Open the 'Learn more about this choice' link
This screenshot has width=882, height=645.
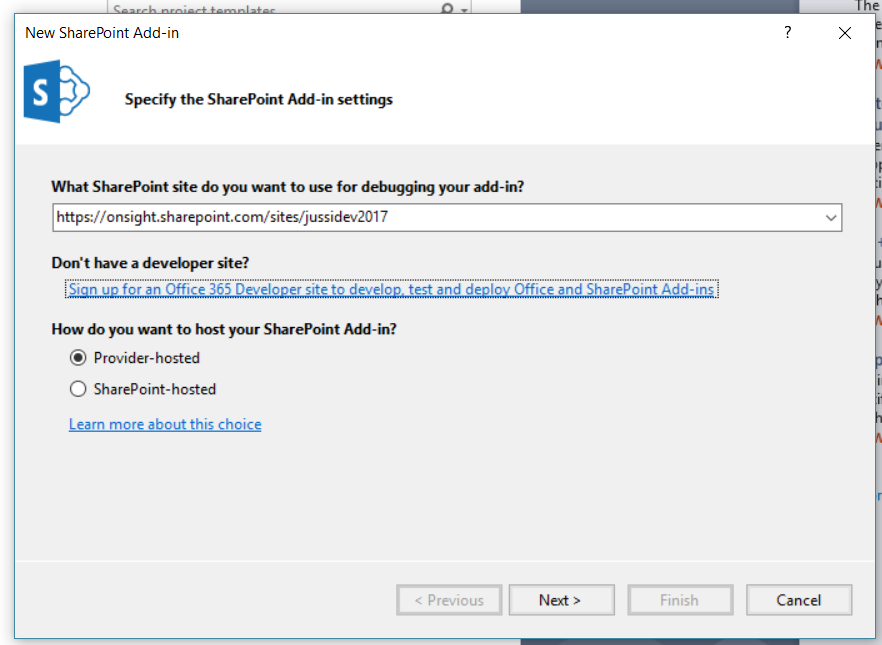[165, 424]
